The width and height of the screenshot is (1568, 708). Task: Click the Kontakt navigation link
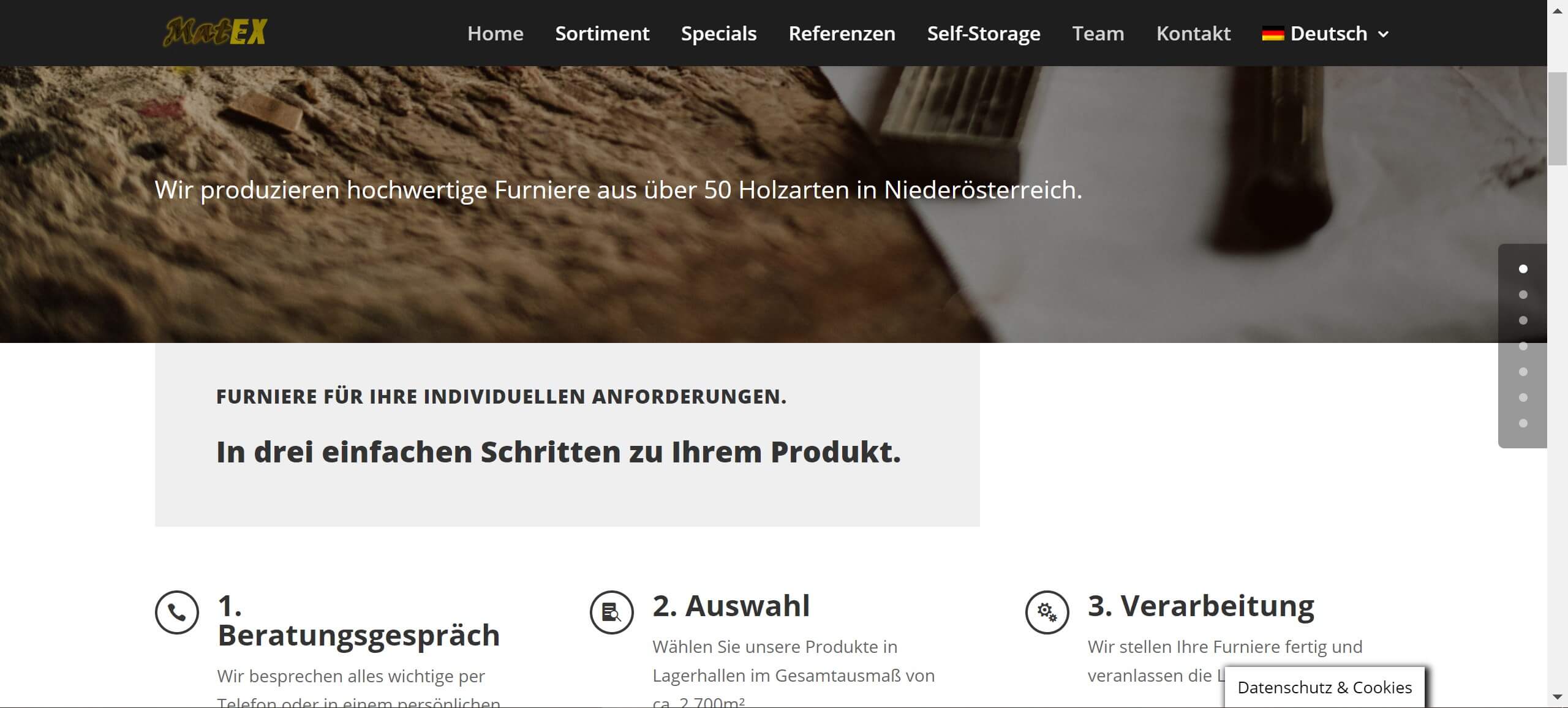[1193, 33]
